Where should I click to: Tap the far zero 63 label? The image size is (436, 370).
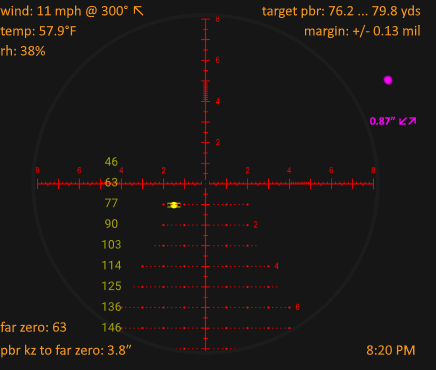[33, 327]
